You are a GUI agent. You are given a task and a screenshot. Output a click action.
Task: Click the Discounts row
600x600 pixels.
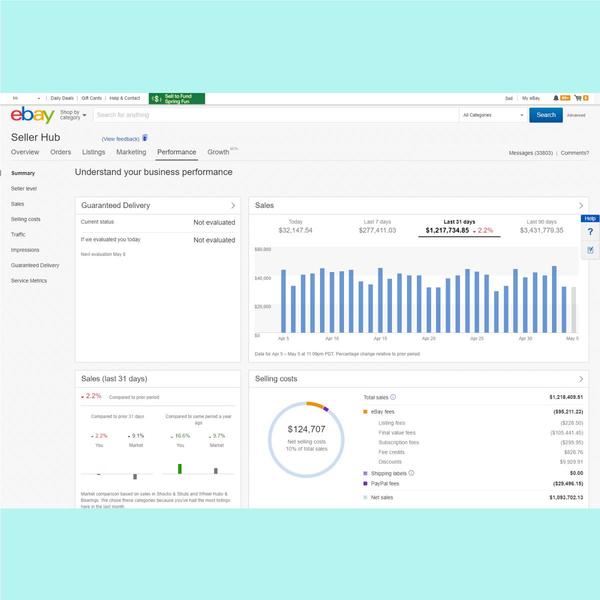(481, 462)
